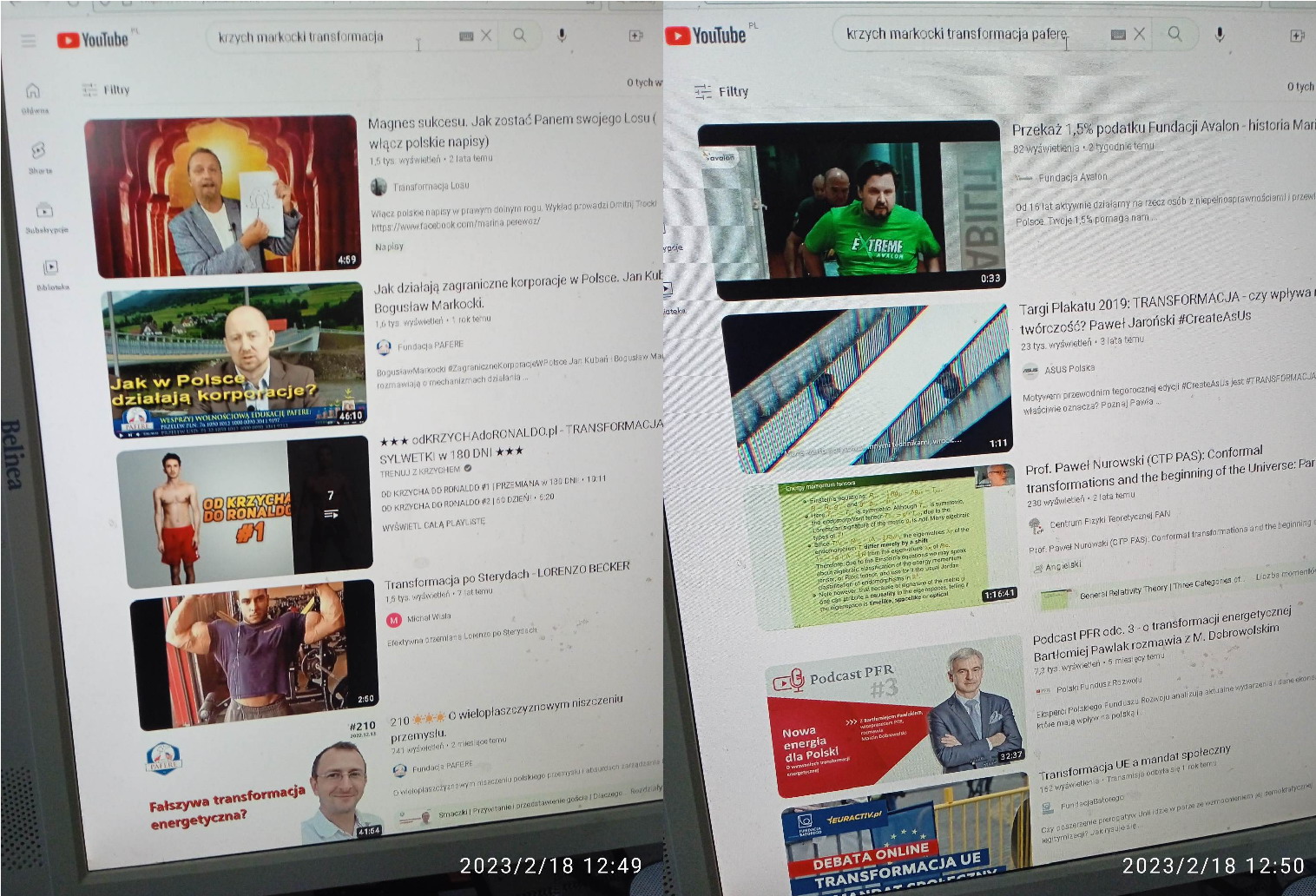Open playlist item 'OD KRZYCHA DO RONALDO #2'
Image resolution: width=1316 pixels, height=896 pixels.
tap(468, 501)
